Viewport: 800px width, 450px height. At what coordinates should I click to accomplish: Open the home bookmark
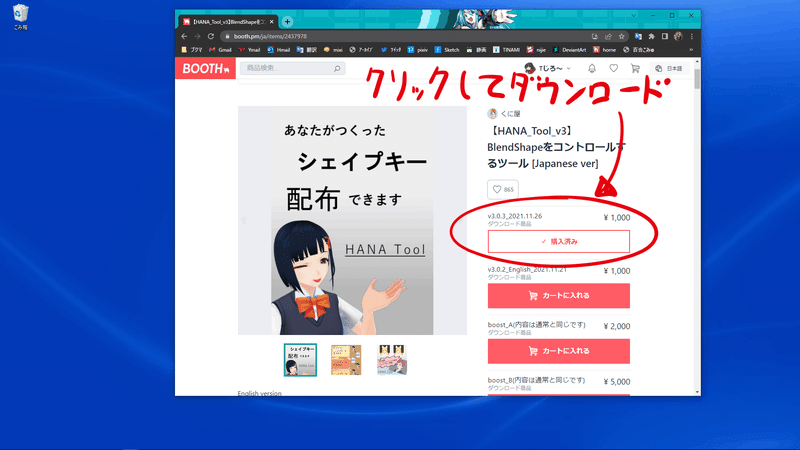tap(604, 50)
